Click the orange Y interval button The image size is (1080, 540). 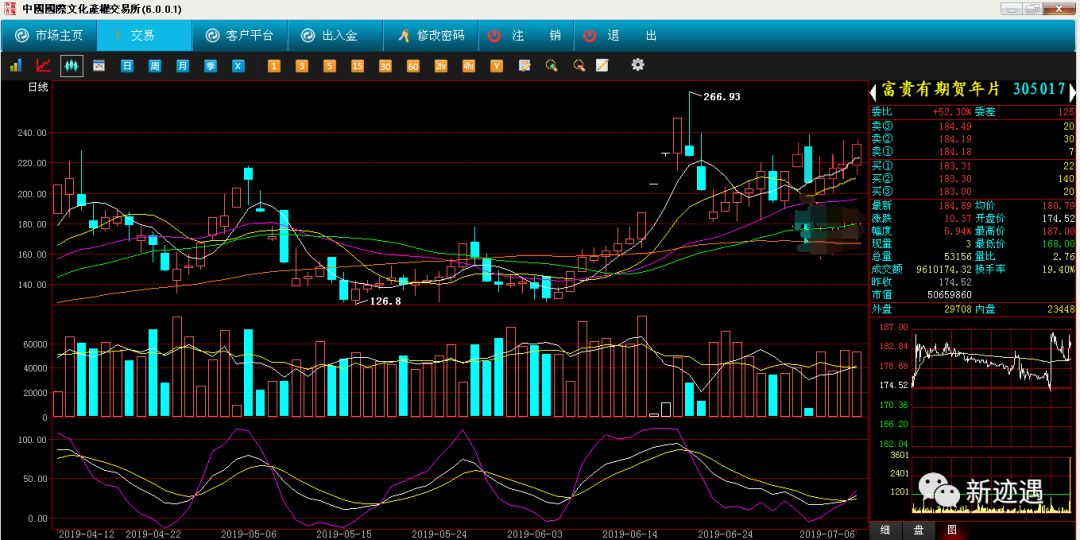pos(497,66)
